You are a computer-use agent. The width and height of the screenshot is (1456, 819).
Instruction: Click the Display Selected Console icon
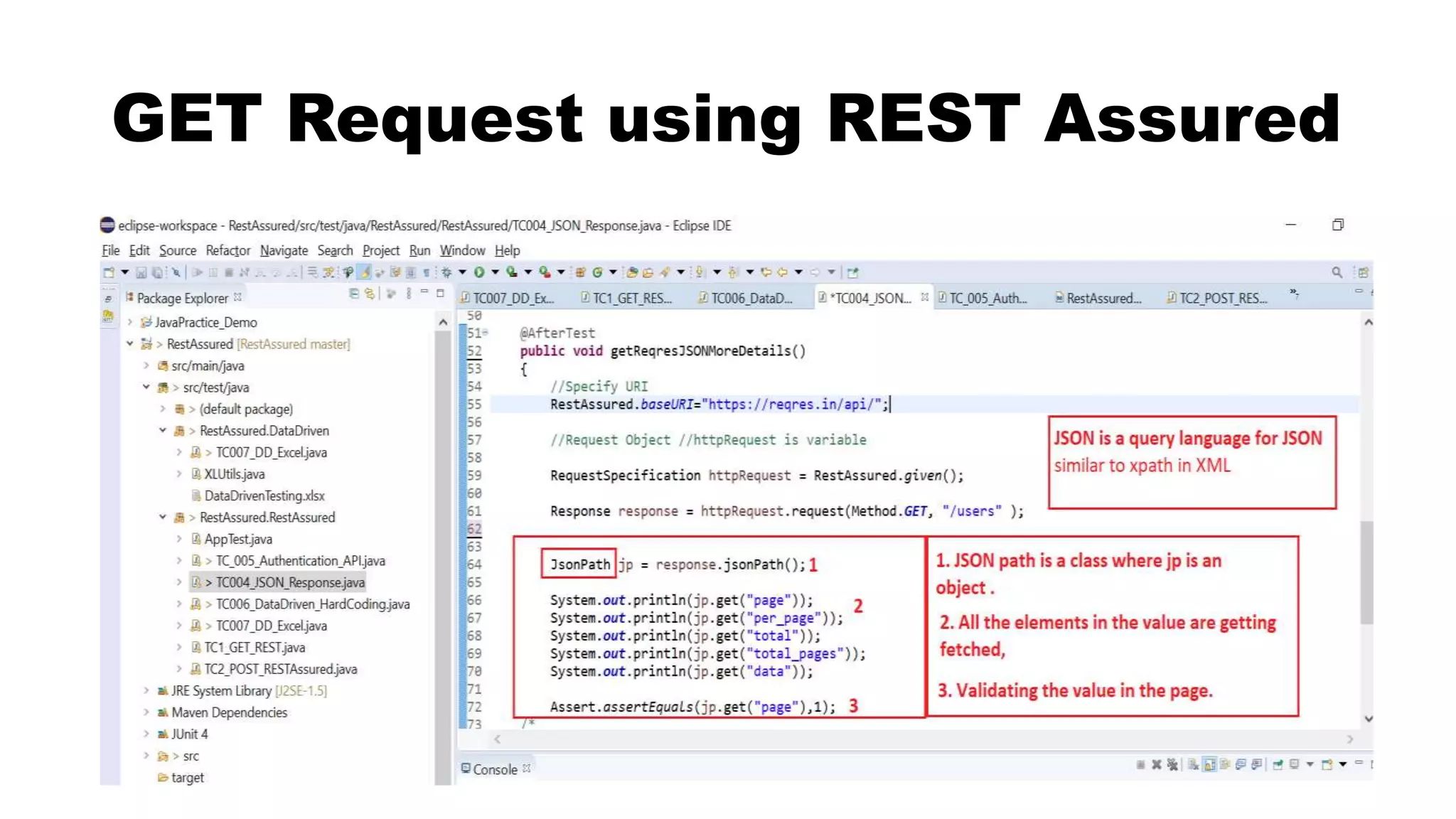[1293, 765]
